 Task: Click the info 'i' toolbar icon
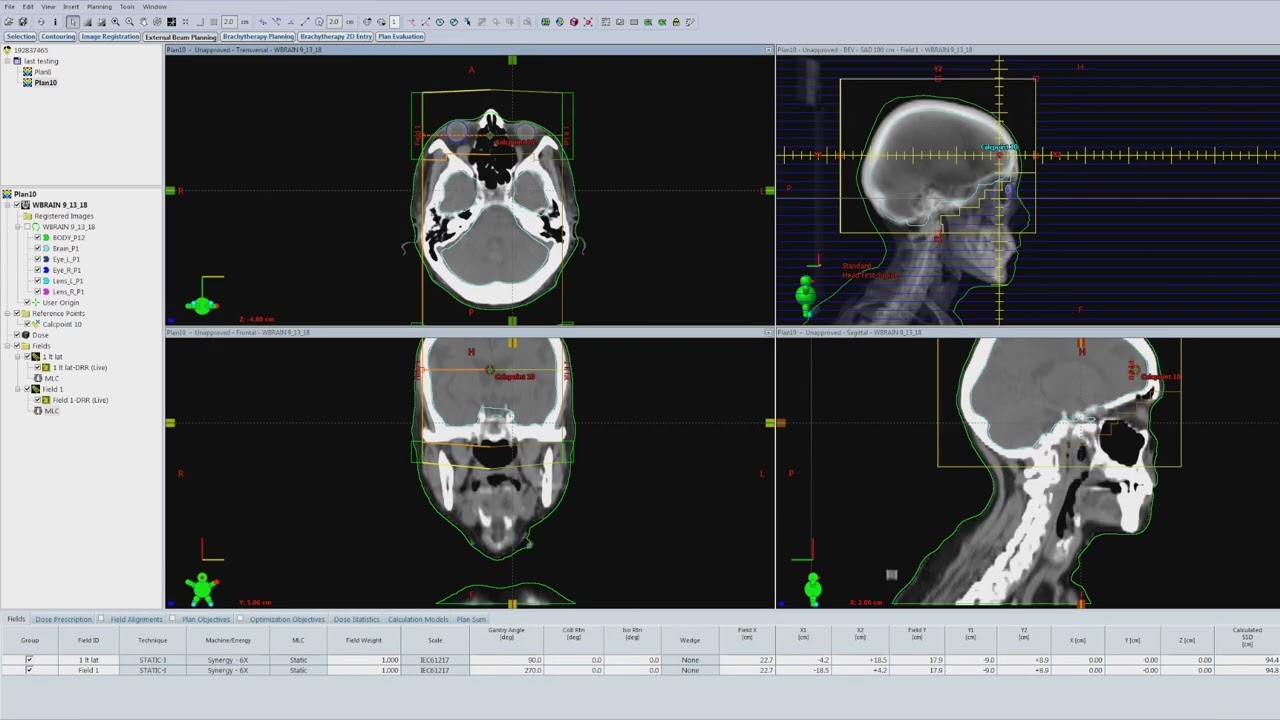(x=55, y=21)
